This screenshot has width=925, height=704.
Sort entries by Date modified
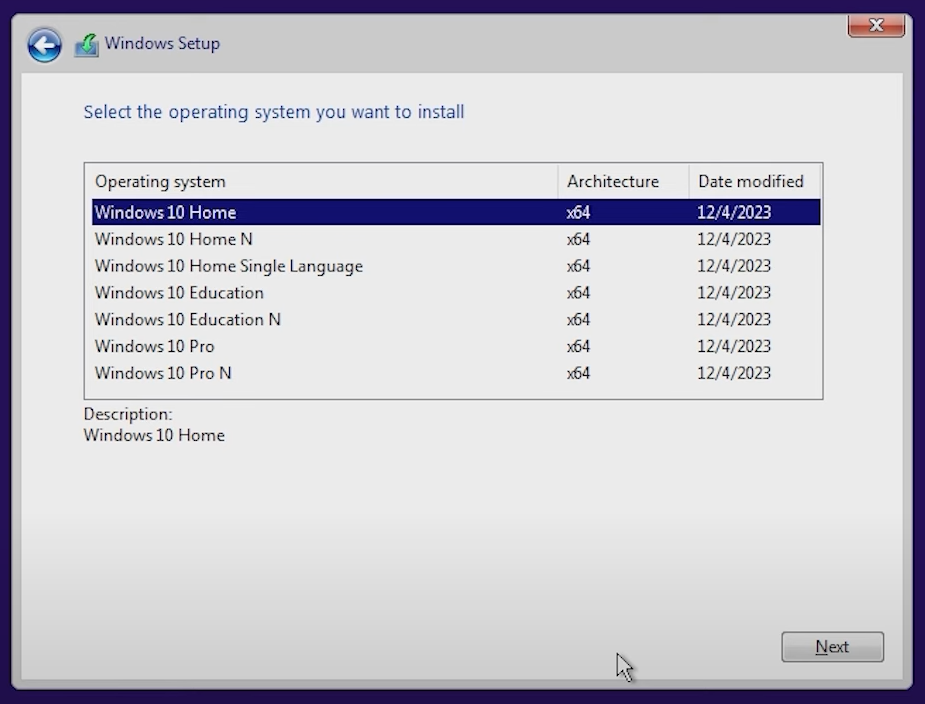[751, 181]
